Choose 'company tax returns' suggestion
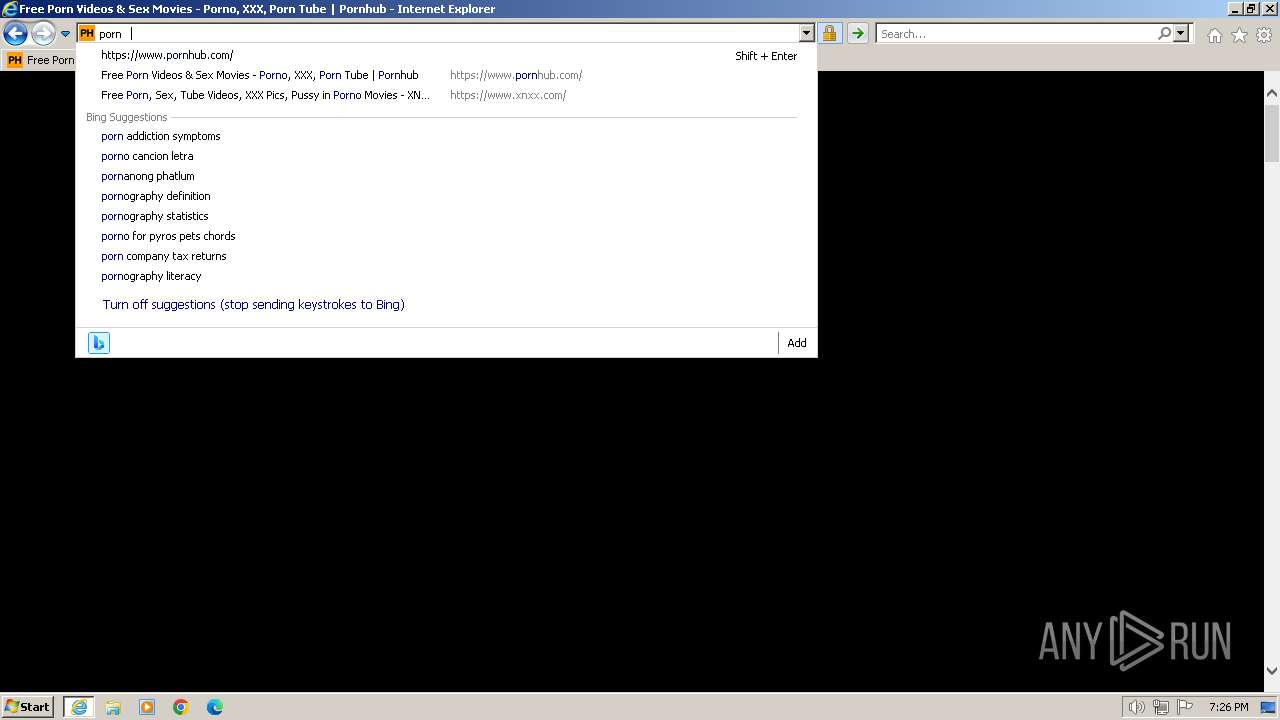The height and width of the screenshot is (720, 1280). pos(447,256)
